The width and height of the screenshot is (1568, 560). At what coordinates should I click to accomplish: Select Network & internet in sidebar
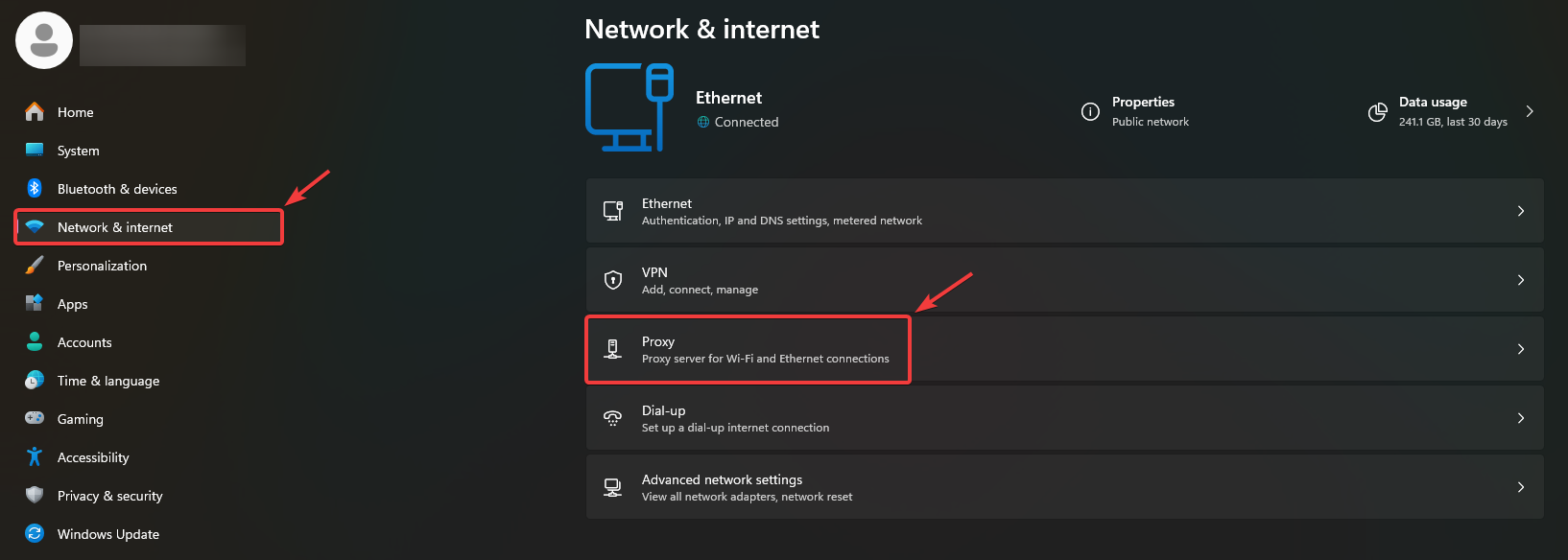[115, 227]
